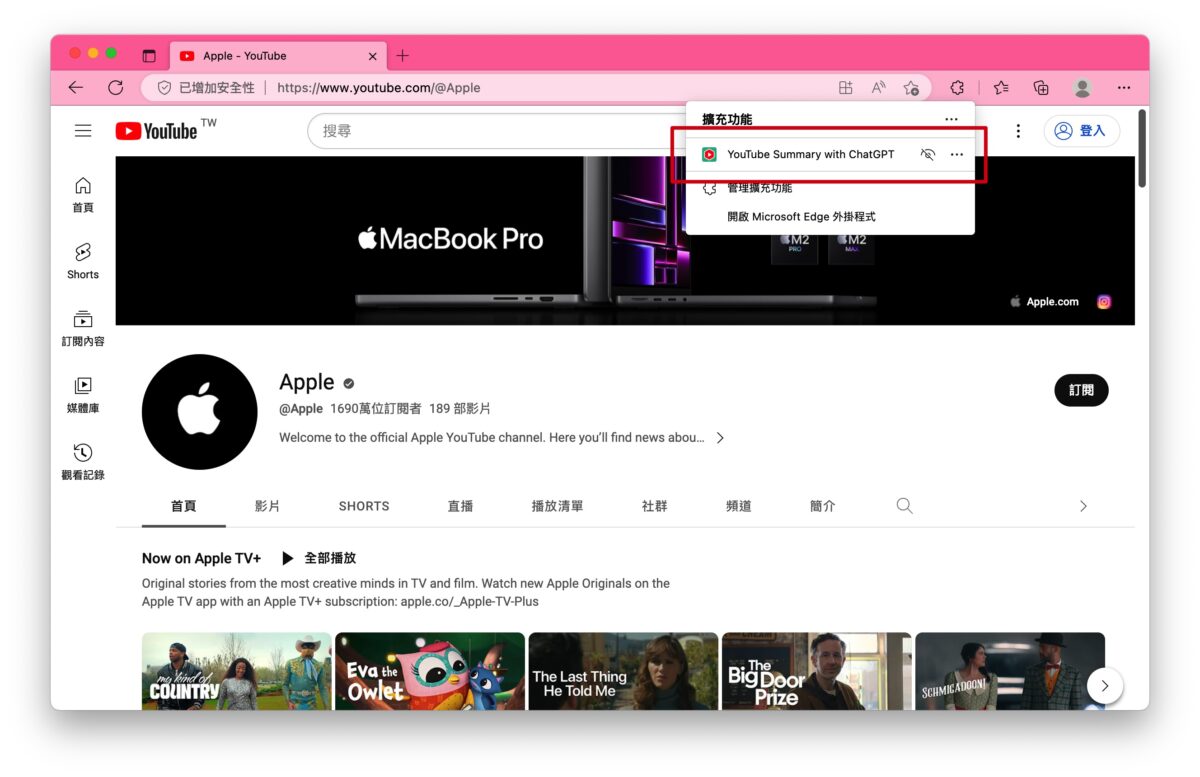Viewport: 1200px width, 777px height.
Task: Open a new tab with plus button
Action: pyautogui.click(x=402, y=56)
